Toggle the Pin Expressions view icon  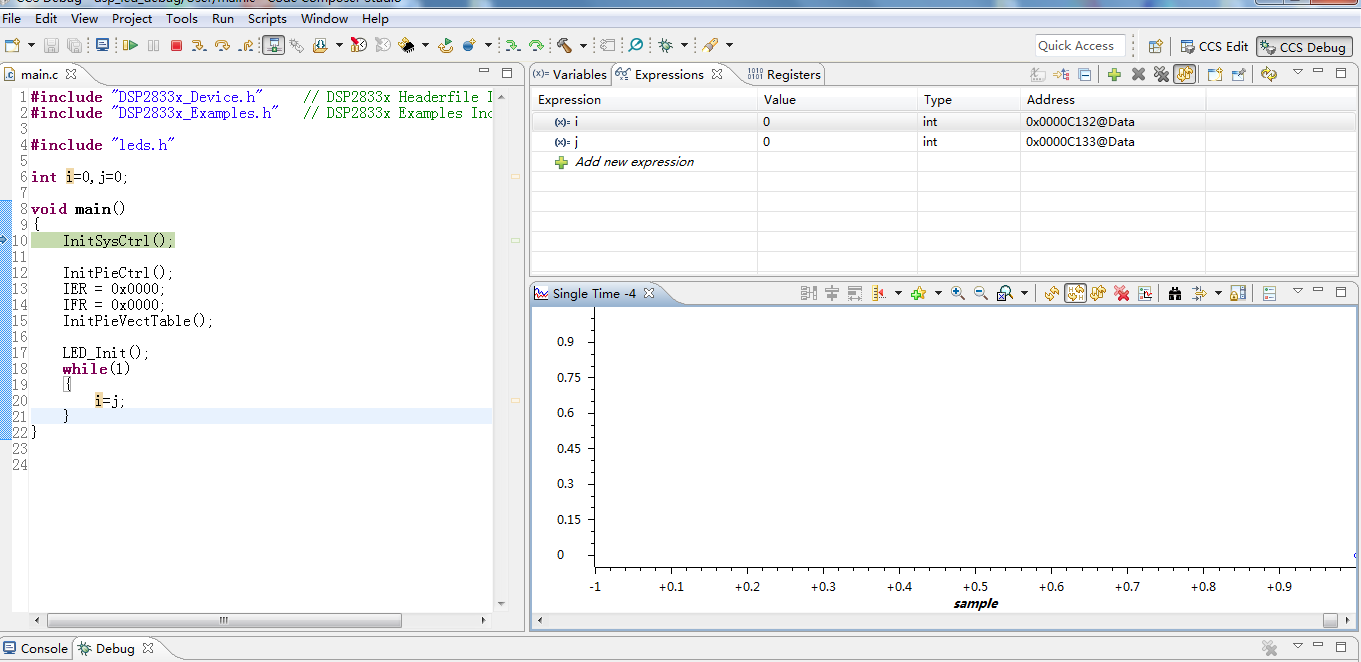coord(1239,74)
